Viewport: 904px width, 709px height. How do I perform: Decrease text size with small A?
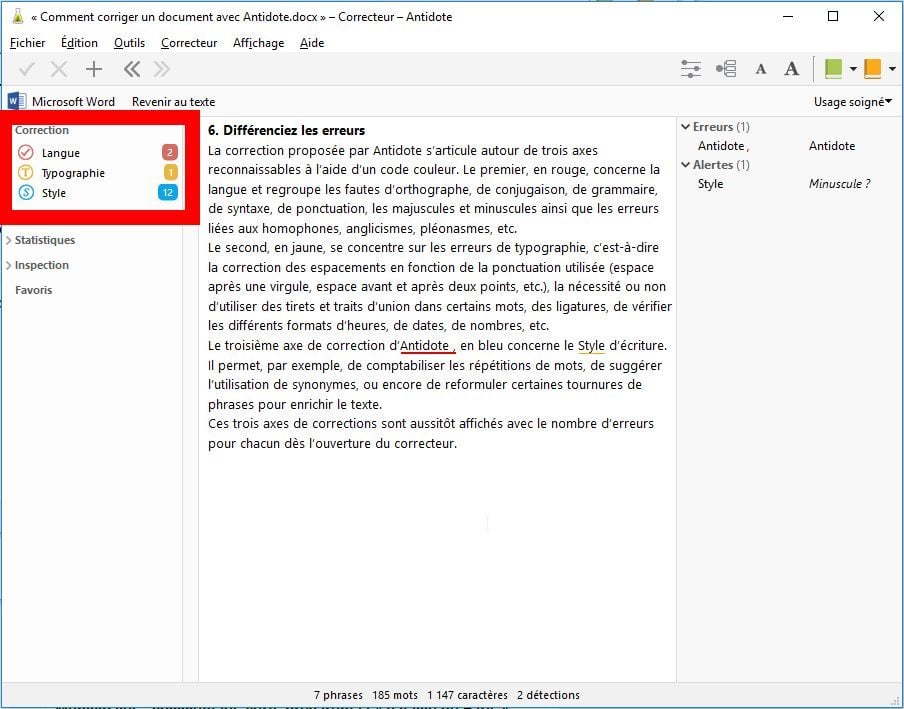(x=761, y=70)
